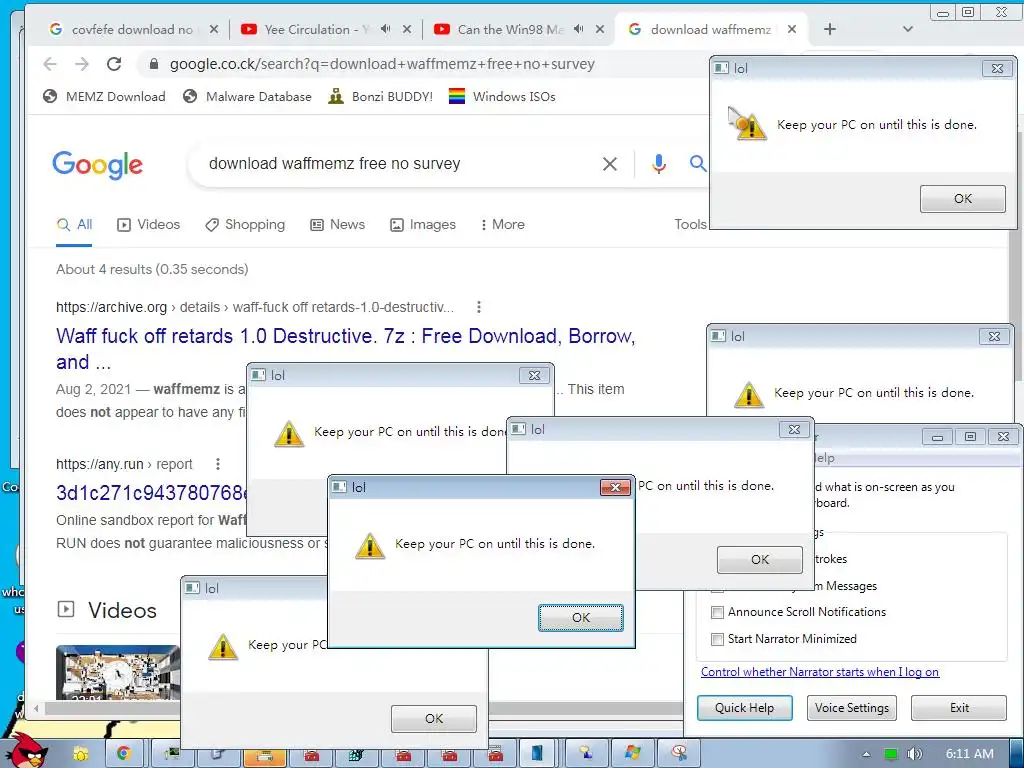The width and height of the screenshot is (1024, 768).
Task: Open the 3d1c271c943780768 any.run result
Action: (152, 493)
